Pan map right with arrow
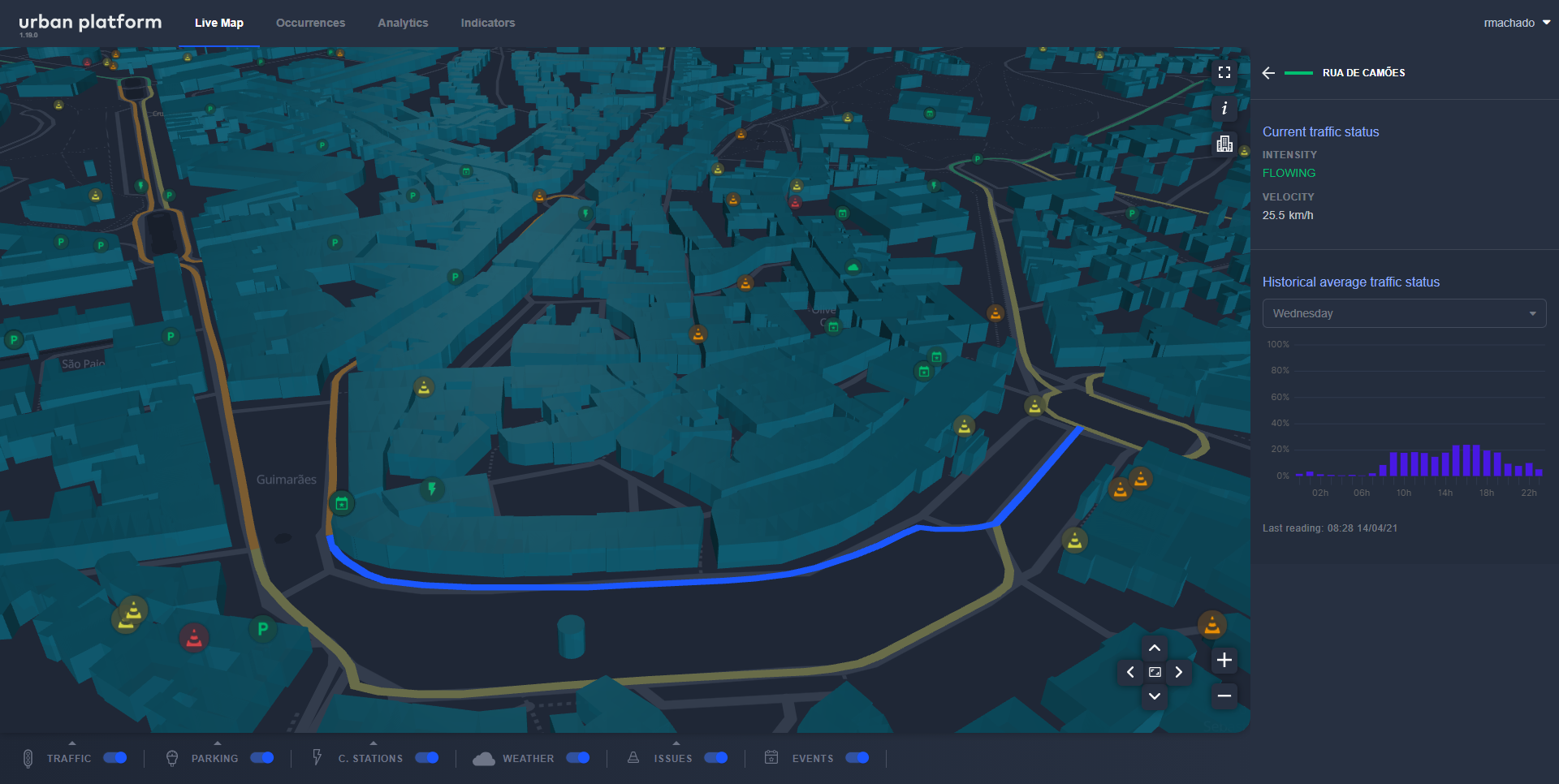This screenshot has width=1559, height=784. click(x=1179, y=672)
